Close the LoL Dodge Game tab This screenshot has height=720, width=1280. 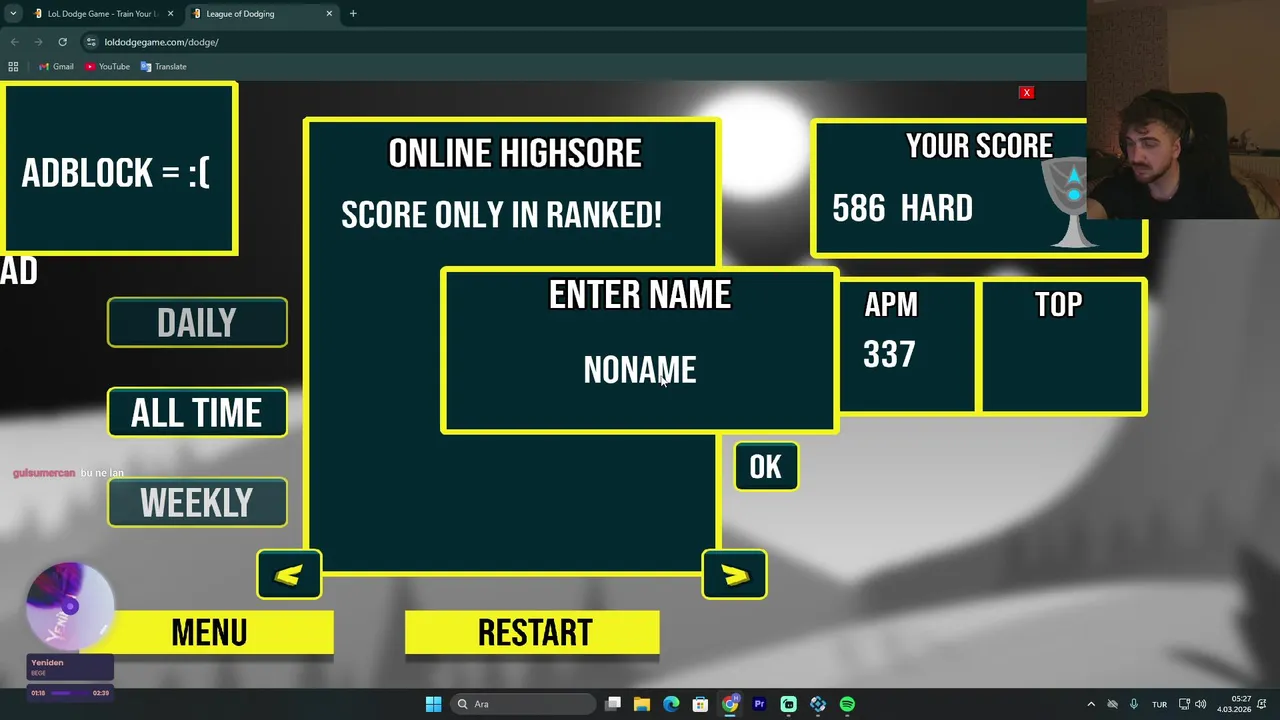[x=171, y=14]
